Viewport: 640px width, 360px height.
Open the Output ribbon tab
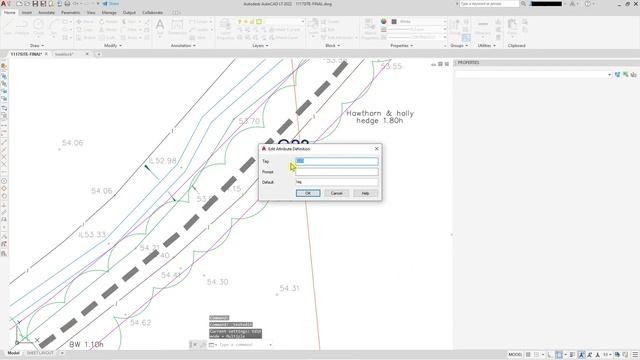(129, 13)
